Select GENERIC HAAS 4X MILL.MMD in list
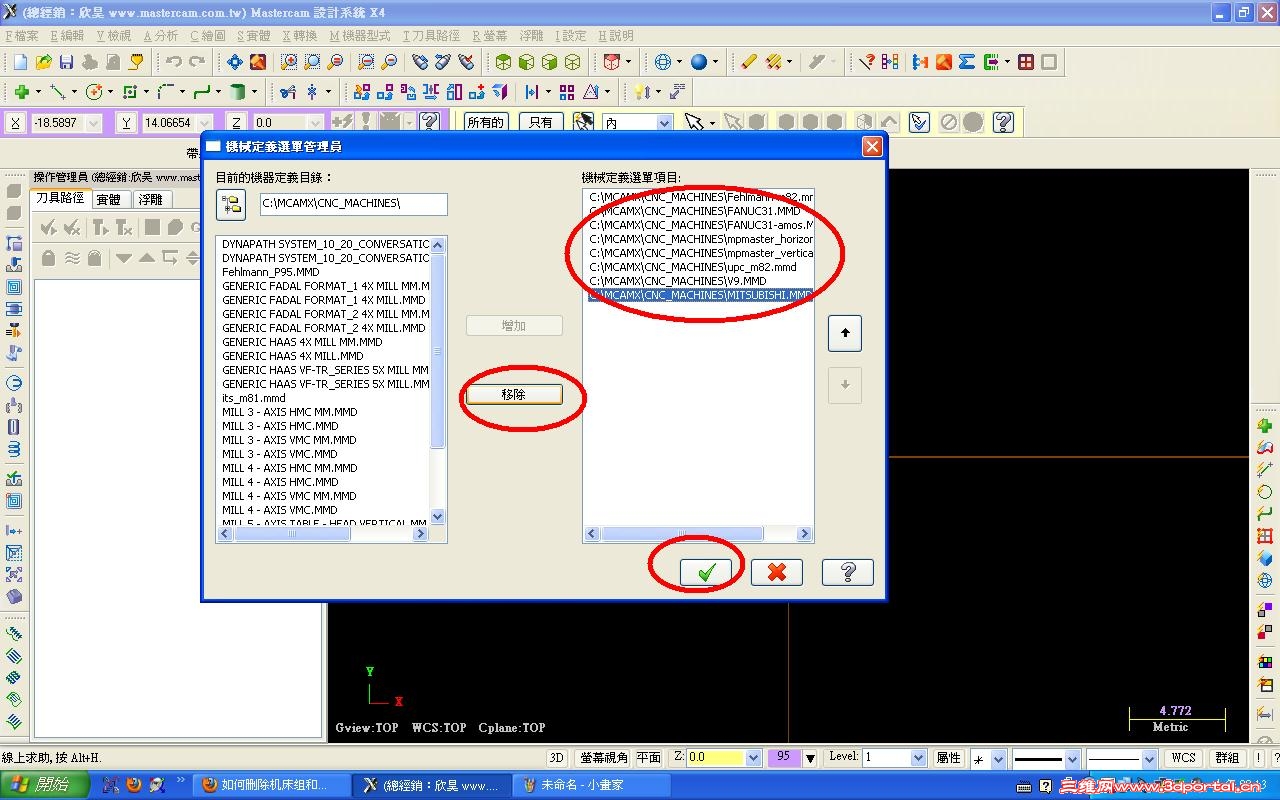 pos(293,356)
